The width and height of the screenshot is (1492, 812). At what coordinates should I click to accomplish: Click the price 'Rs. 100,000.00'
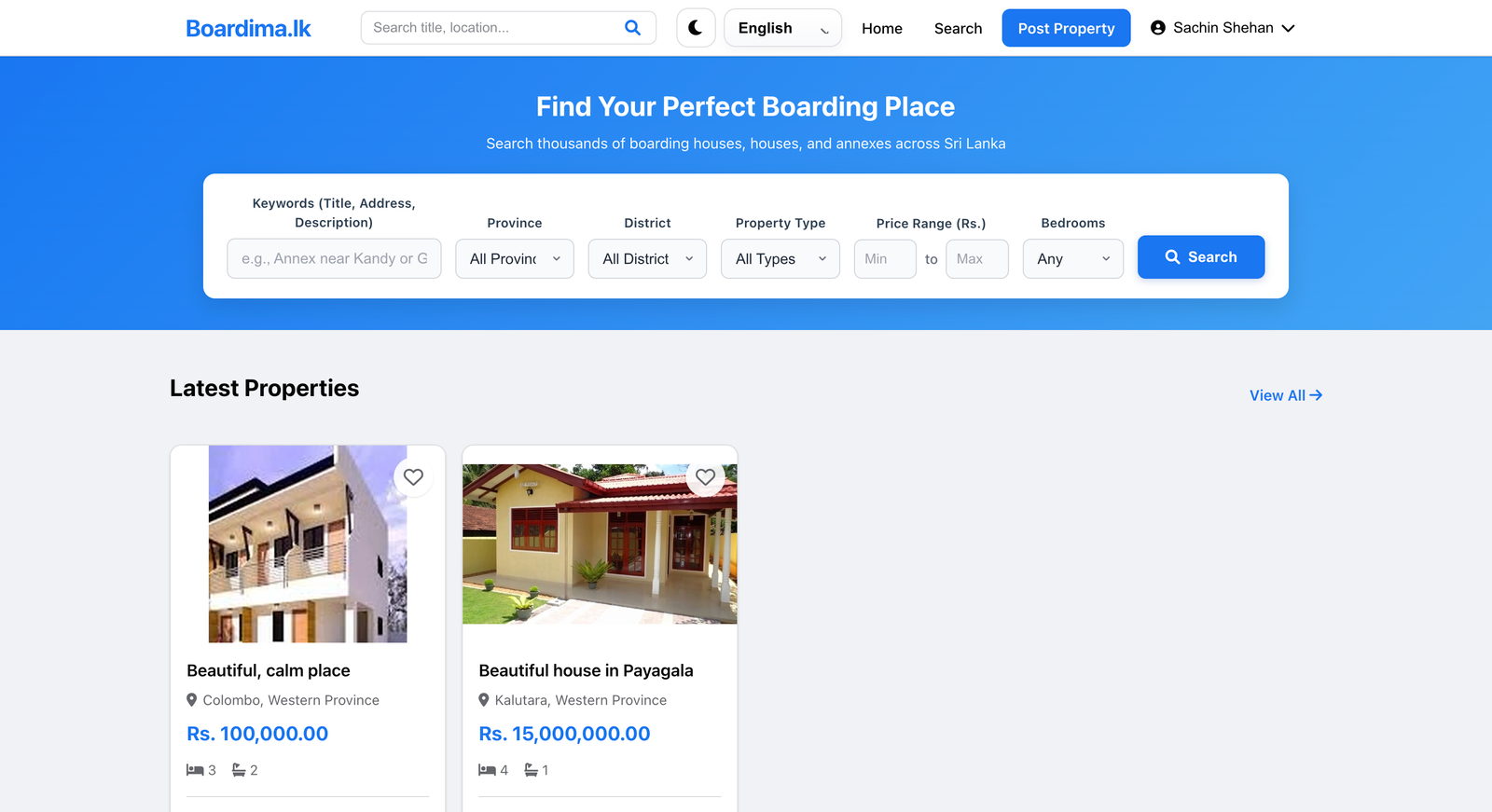tap(257, 734)
